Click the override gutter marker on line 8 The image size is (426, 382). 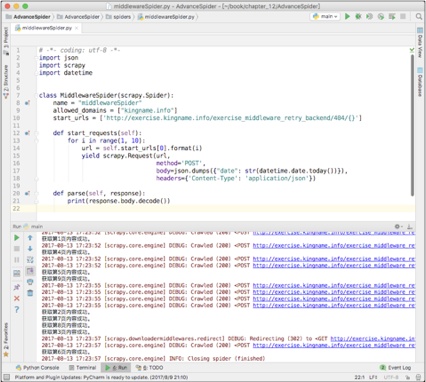(27, 103)
